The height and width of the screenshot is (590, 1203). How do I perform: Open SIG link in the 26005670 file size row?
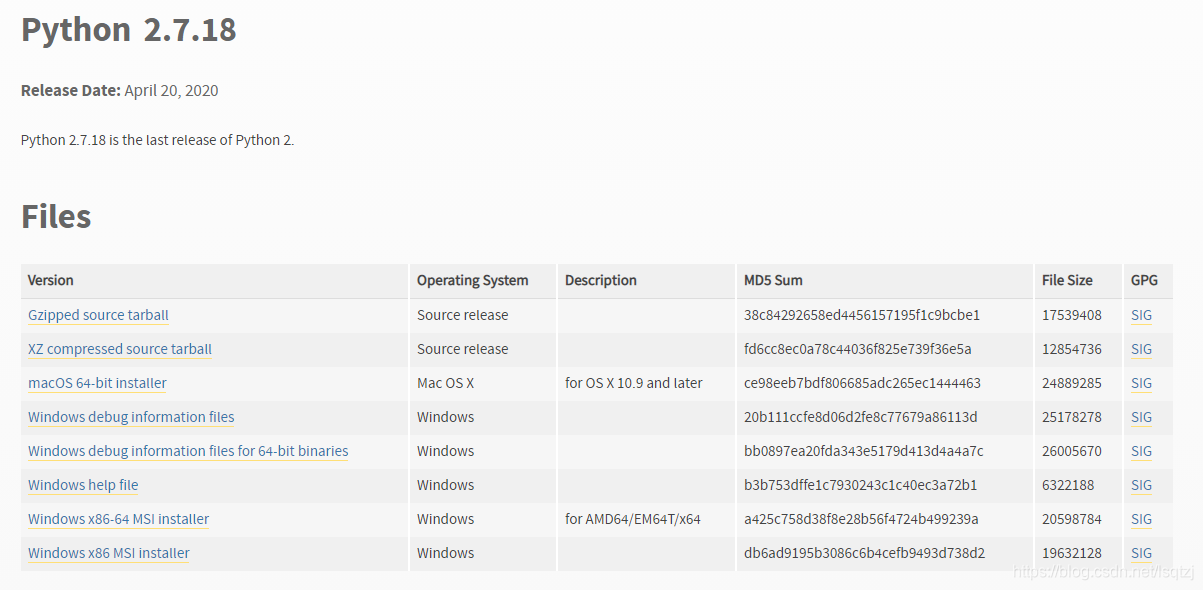[x=1141, y=451]
